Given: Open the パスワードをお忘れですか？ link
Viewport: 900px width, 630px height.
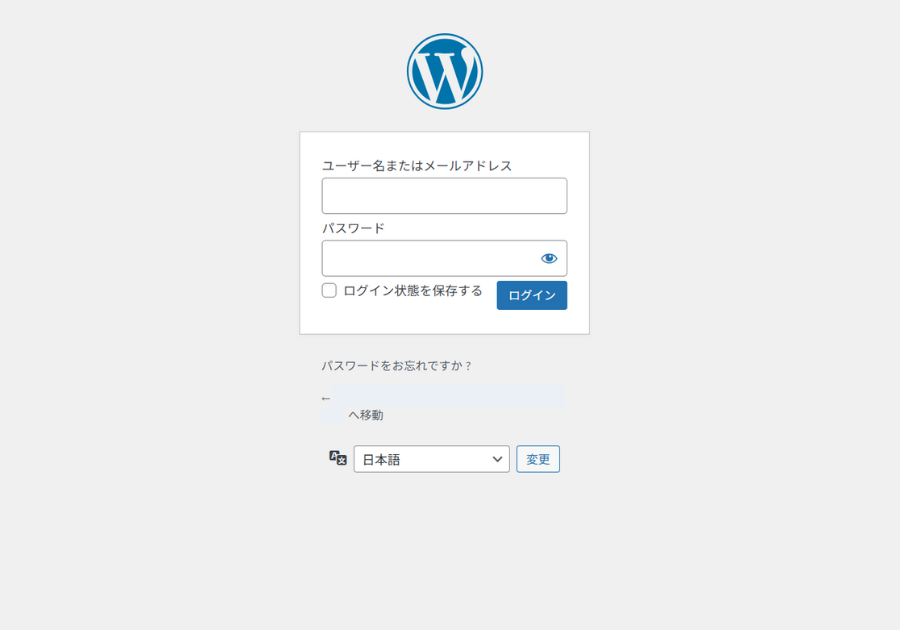Looking at the screenshot, I should (x=397, y=366).
